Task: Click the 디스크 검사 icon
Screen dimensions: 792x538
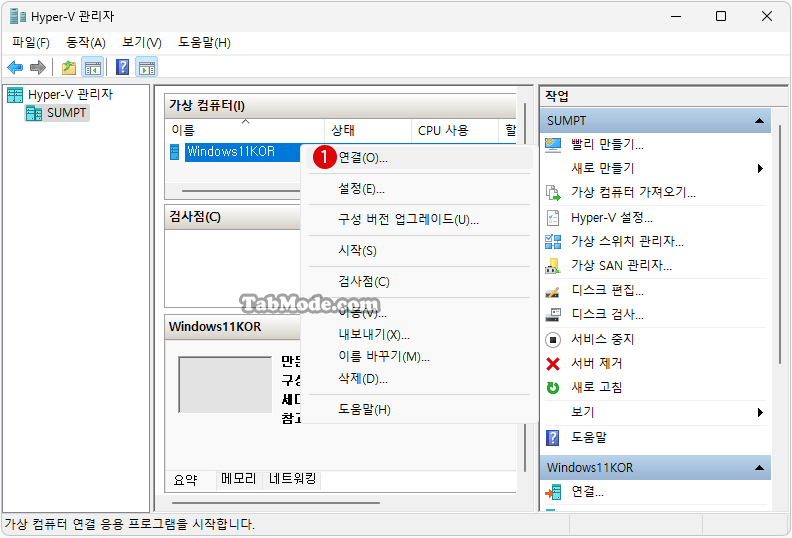Action: pos(553,315)
